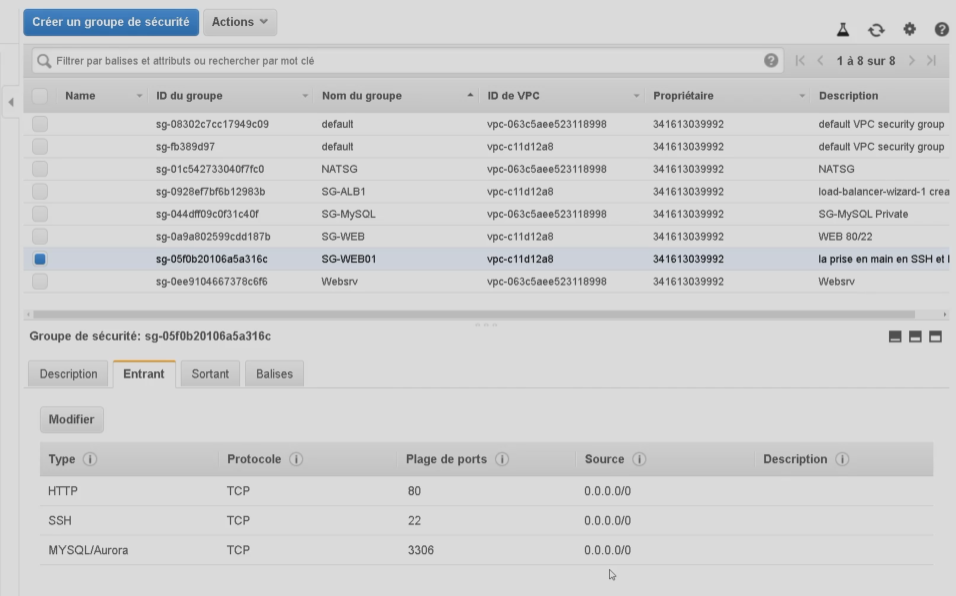Toggle the select-all header checkbox
Screen dimensions: 956x596
[x=40, y=96]
